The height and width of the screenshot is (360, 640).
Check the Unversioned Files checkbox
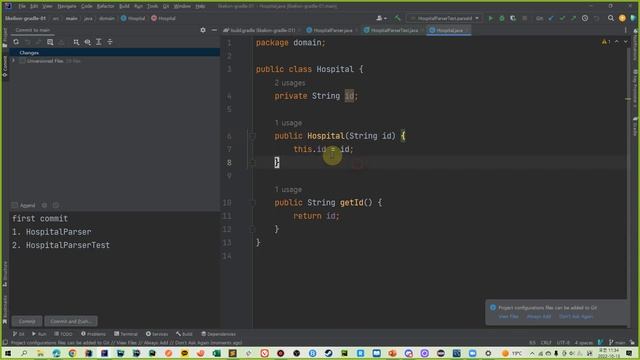22,61
